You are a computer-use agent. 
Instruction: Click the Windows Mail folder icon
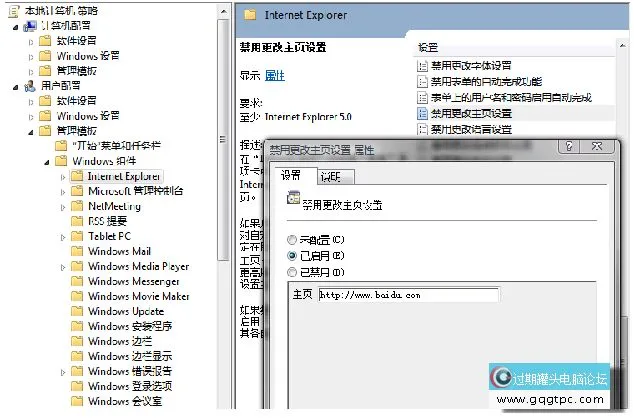pyautogui.click(x=76, y=251)
